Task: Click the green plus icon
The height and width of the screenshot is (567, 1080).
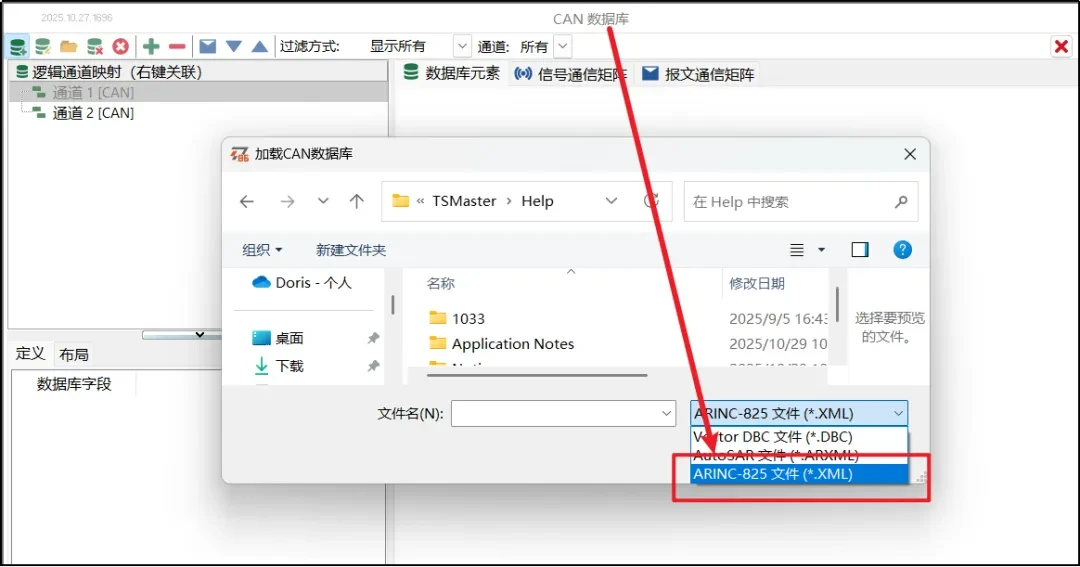Action: click(x=151, y=46)
